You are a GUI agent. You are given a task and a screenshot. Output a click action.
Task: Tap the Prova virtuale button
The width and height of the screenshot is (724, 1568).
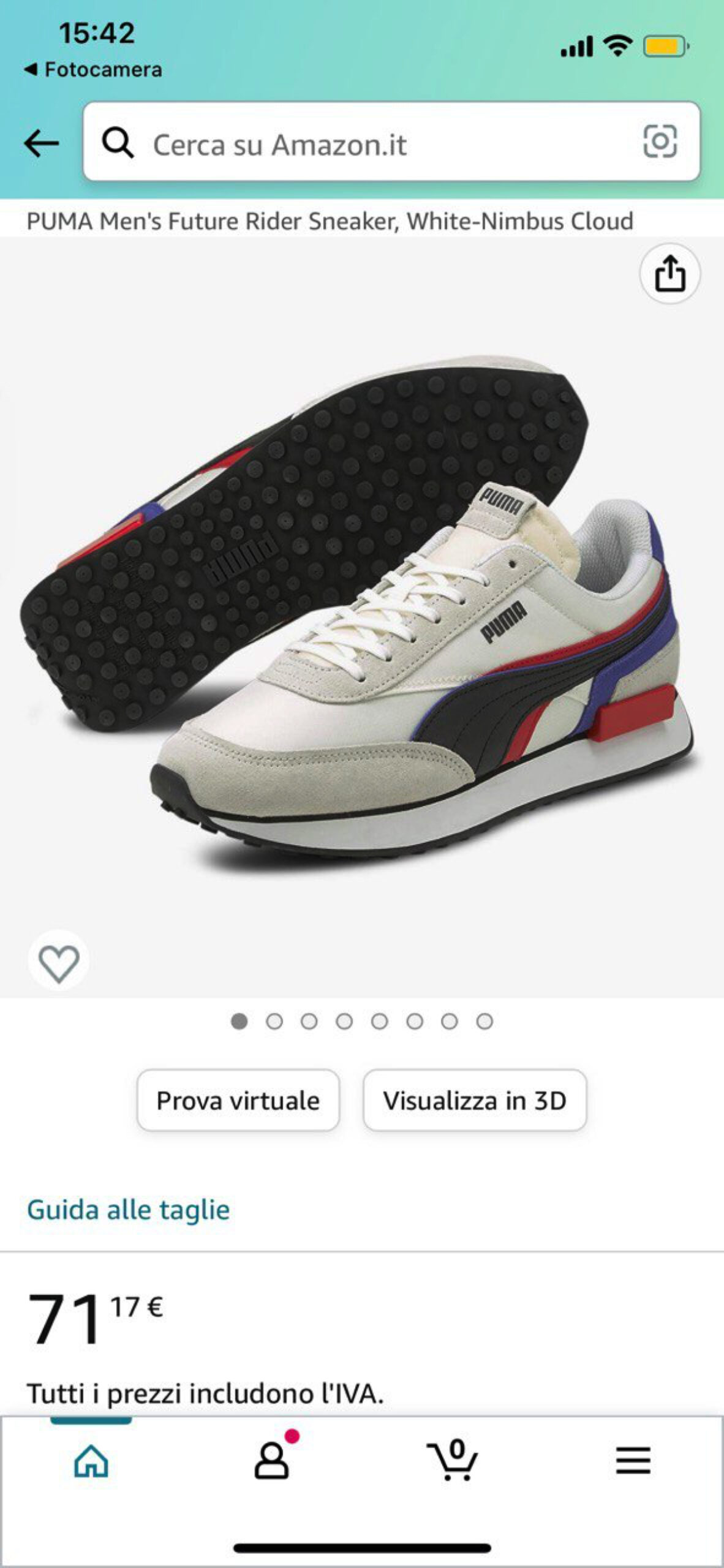pyautogui.click(x=238, y=1100)
